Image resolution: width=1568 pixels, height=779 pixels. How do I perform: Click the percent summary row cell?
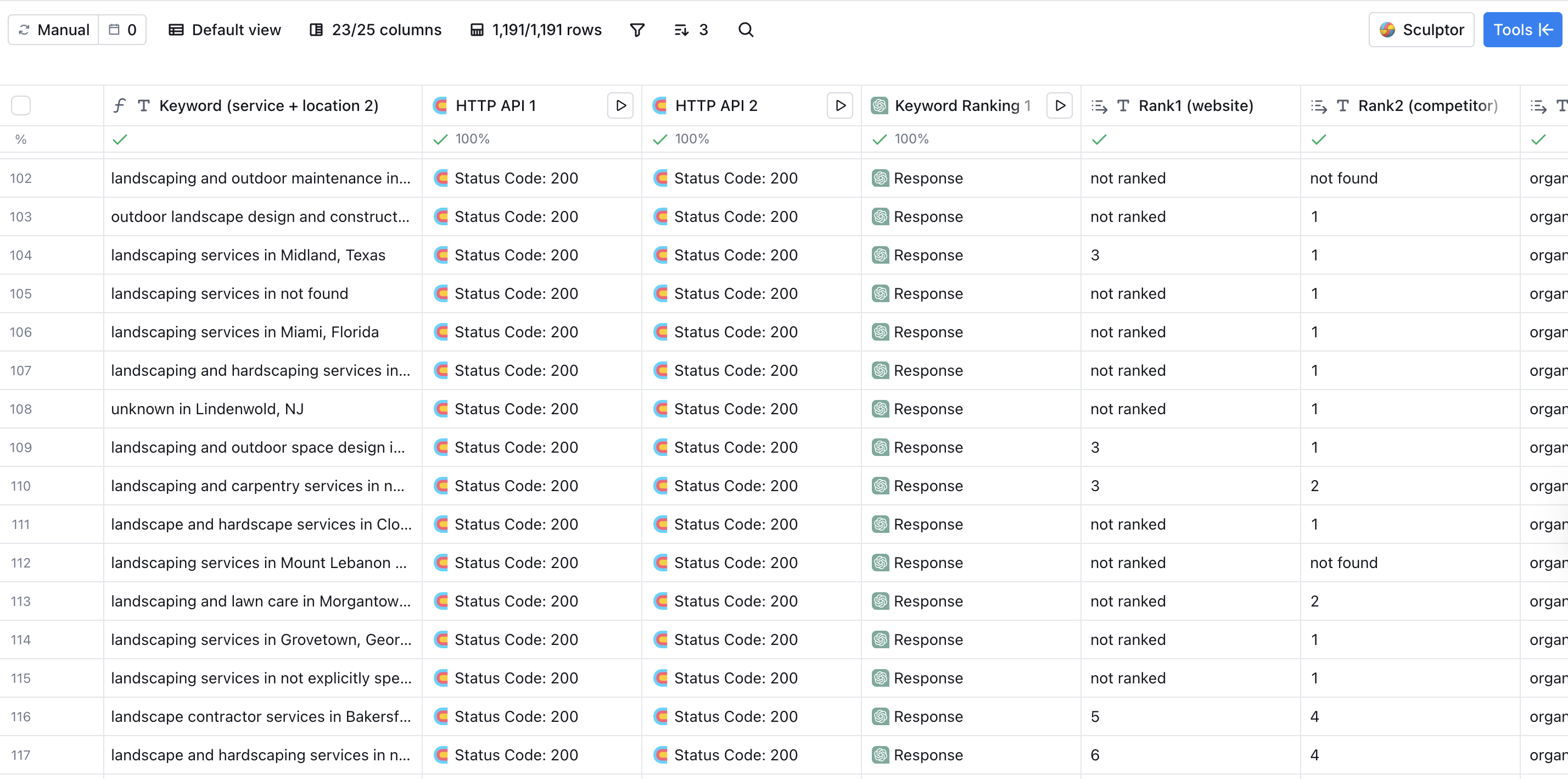click(21, 140)
